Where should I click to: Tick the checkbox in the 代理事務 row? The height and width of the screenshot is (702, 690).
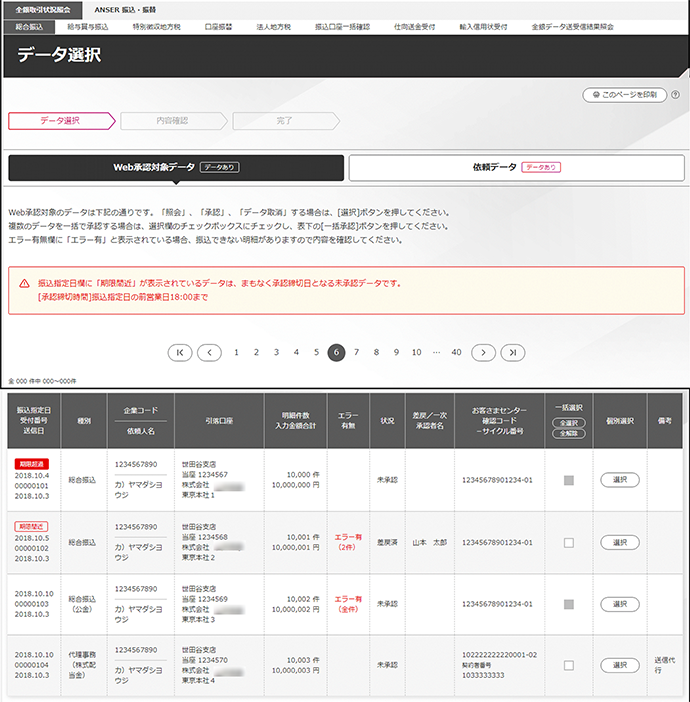(568, 665)
